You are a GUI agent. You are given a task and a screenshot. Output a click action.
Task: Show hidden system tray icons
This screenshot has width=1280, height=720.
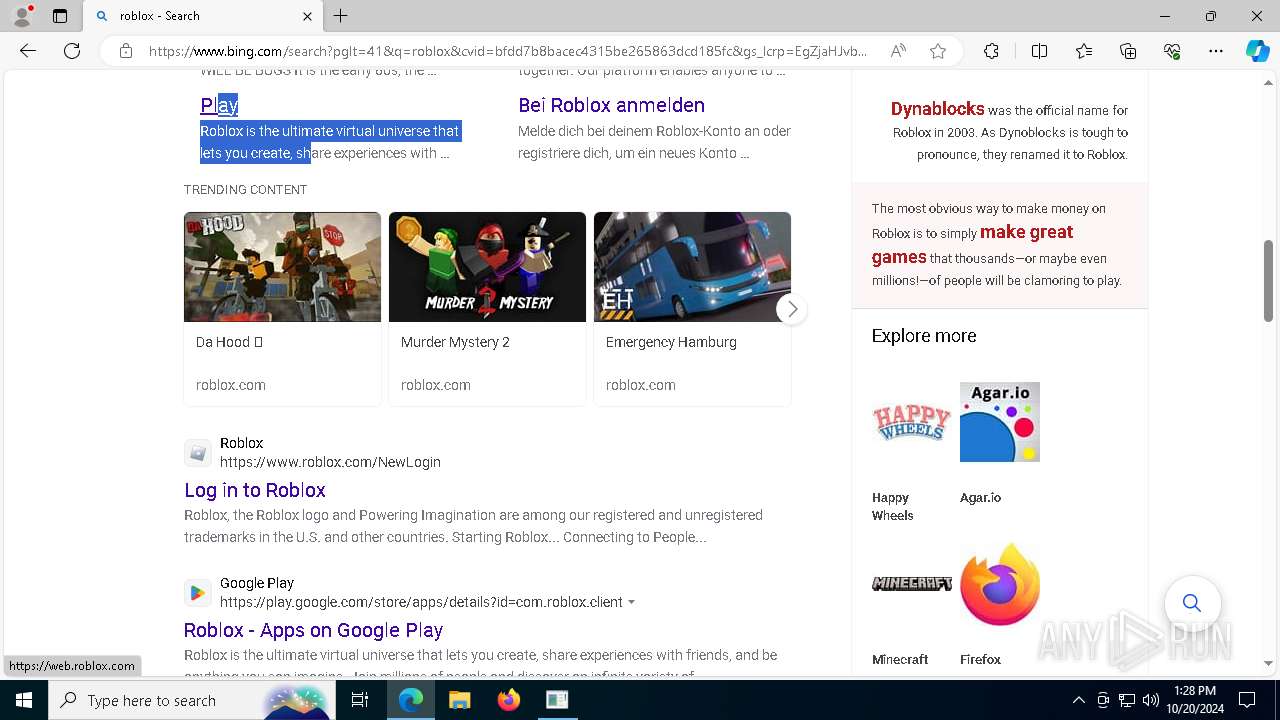(x=1078, y=700)
